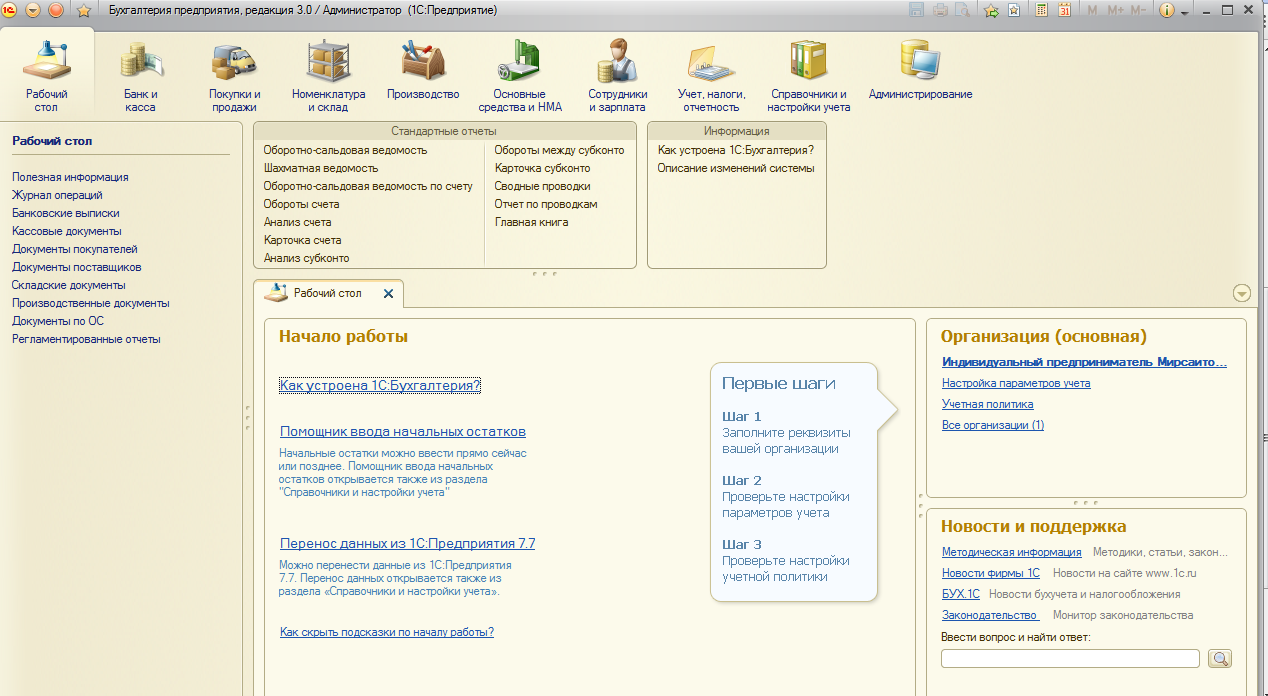Screen dimensions: 1268x696
Task: Open Учет, налоги, отчетность section
Action: (x=711, y=76)
